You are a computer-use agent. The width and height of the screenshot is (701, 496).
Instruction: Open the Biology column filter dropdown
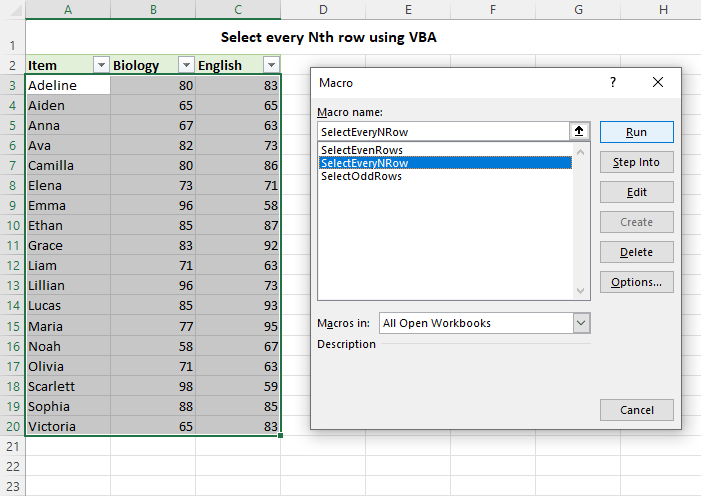pyautogui.click(x=185, y=65)
